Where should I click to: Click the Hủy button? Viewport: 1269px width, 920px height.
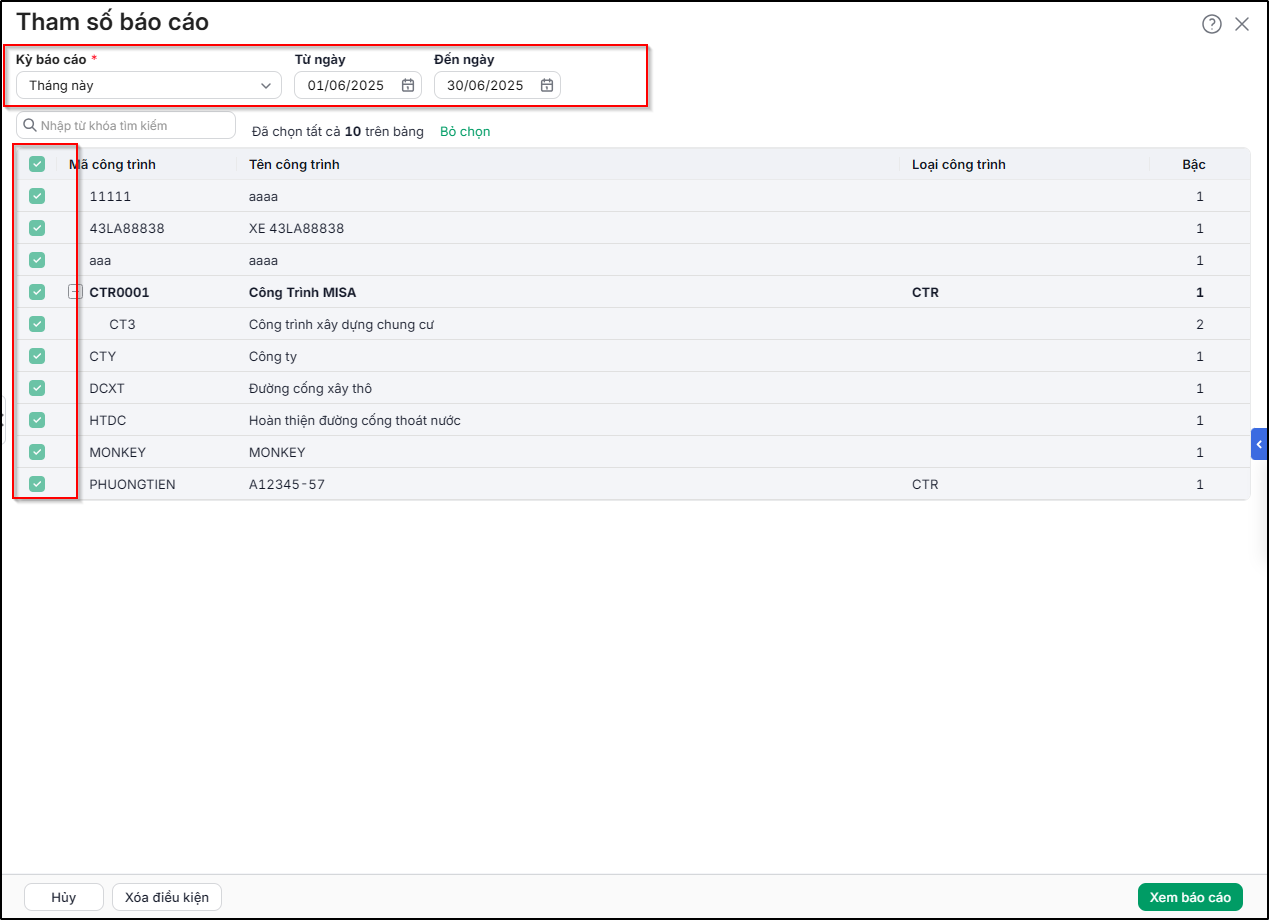coord(64,897)
